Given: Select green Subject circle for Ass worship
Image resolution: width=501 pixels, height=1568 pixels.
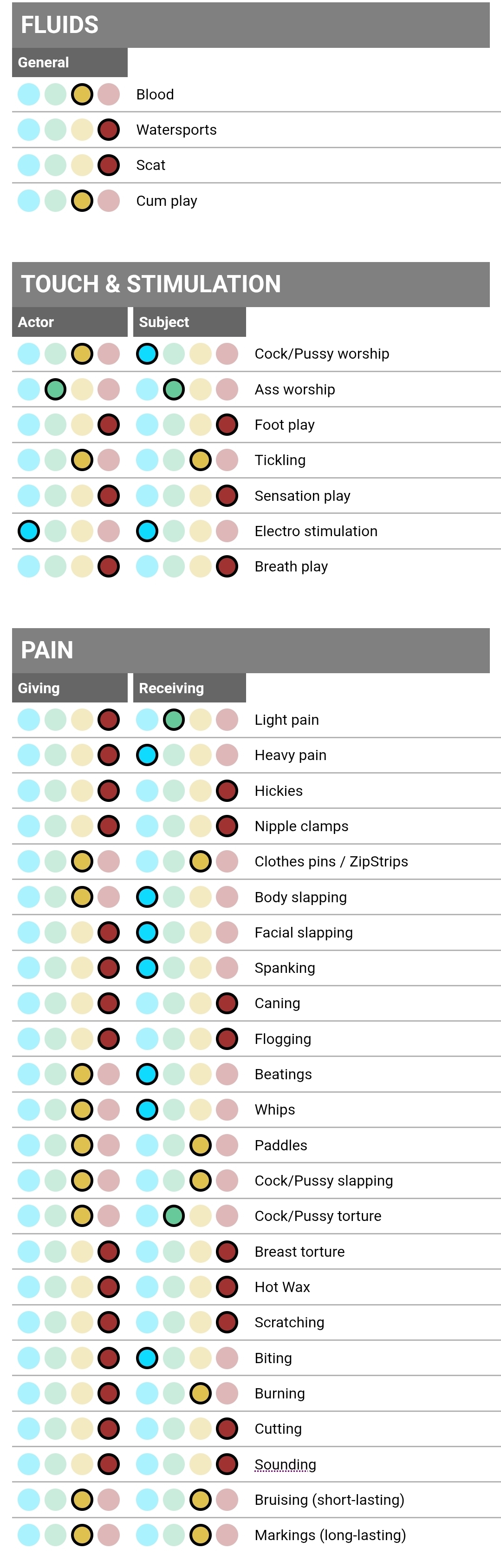Looking at the screenshot, I should click(x=174, y=390).
